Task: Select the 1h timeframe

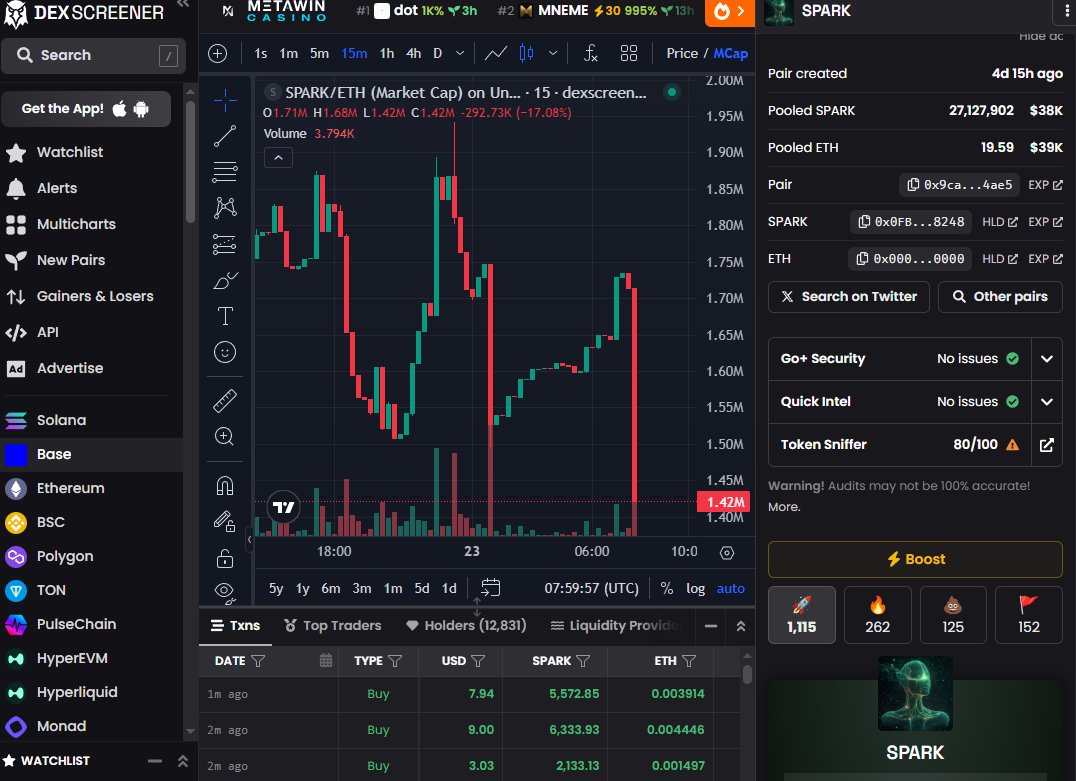Action: (x=387, y=54)
